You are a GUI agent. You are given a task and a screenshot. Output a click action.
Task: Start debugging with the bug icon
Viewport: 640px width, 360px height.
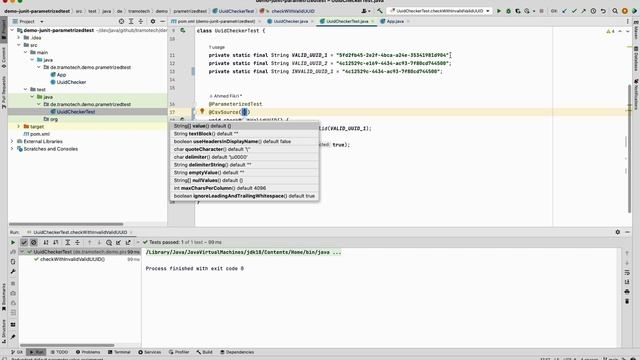508,11
